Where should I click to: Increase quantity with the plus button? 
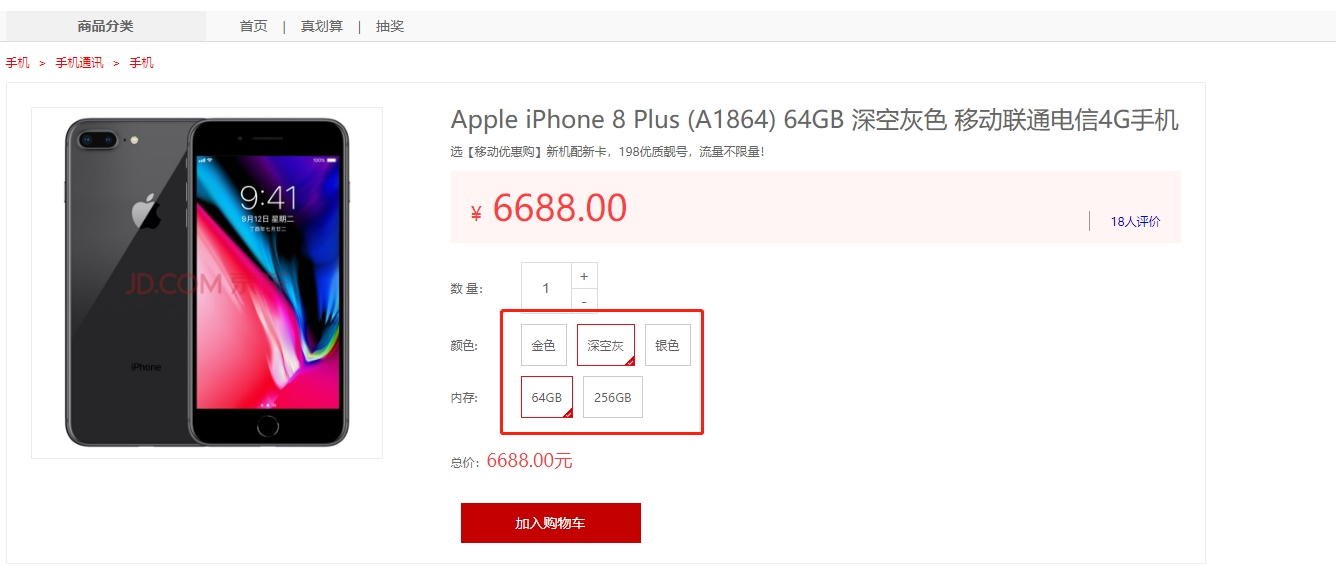tap(584, 276)
